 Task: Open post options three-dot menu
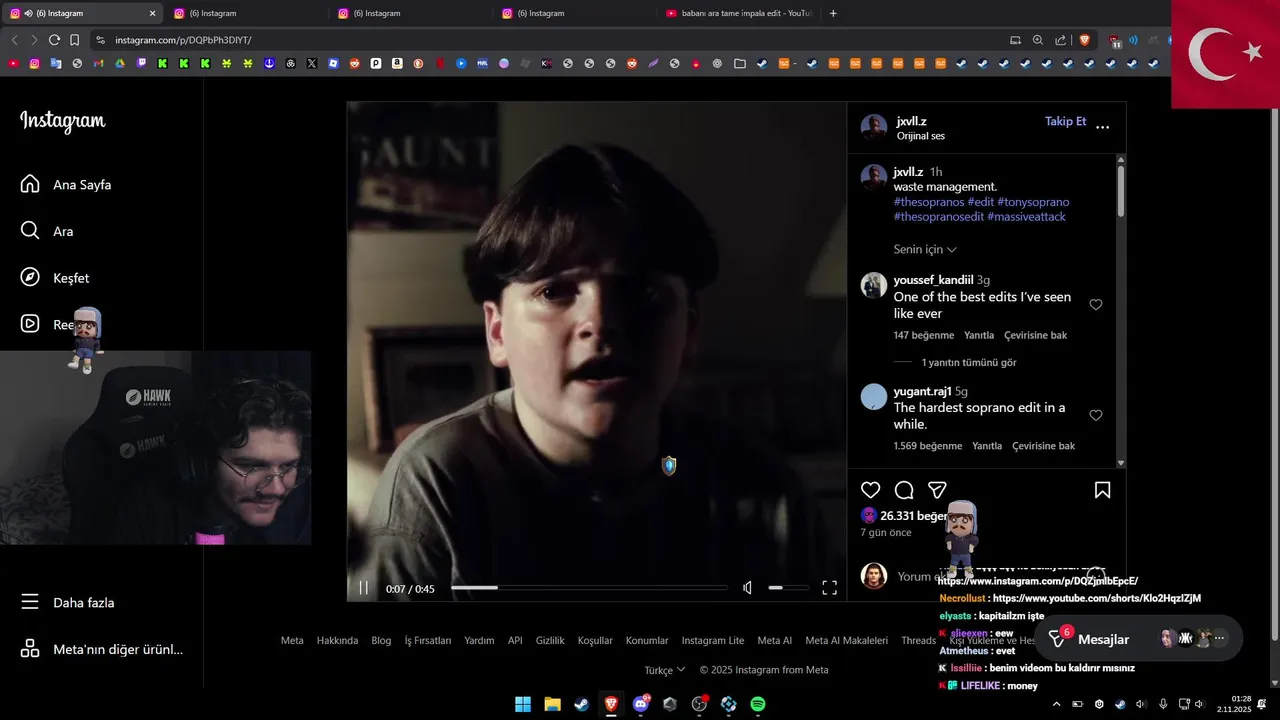[x=1102, y=127]
